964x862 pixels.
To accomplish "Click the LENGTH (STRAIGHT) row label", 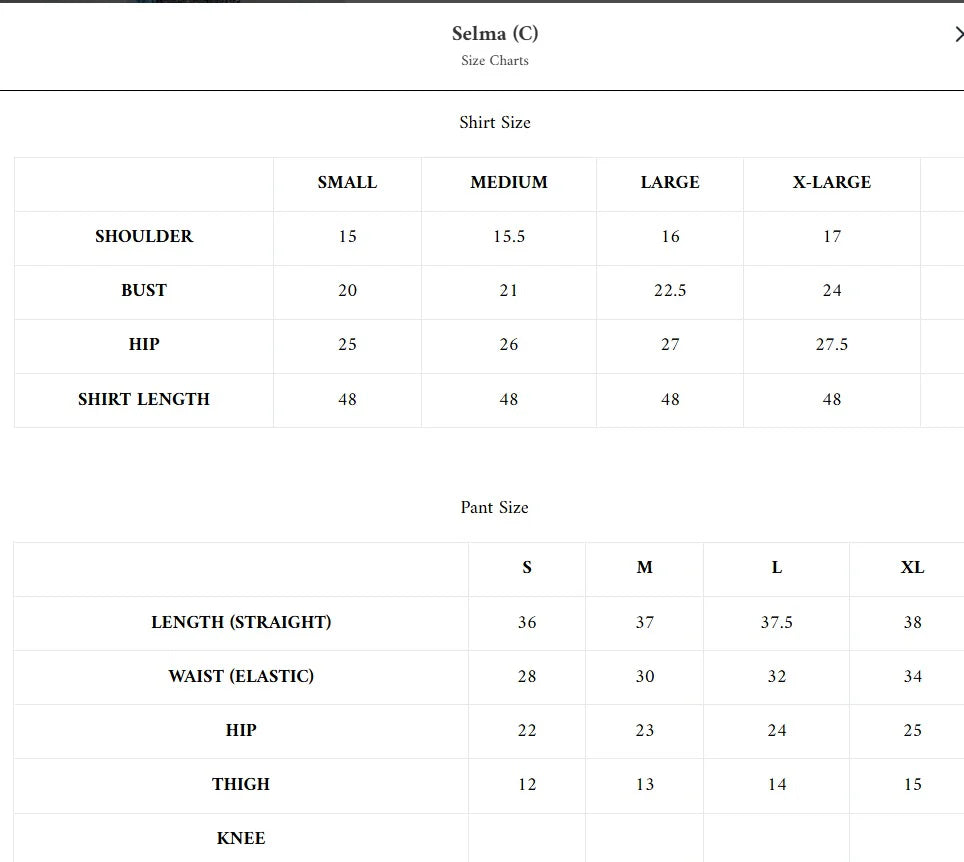I will point(241,622).
